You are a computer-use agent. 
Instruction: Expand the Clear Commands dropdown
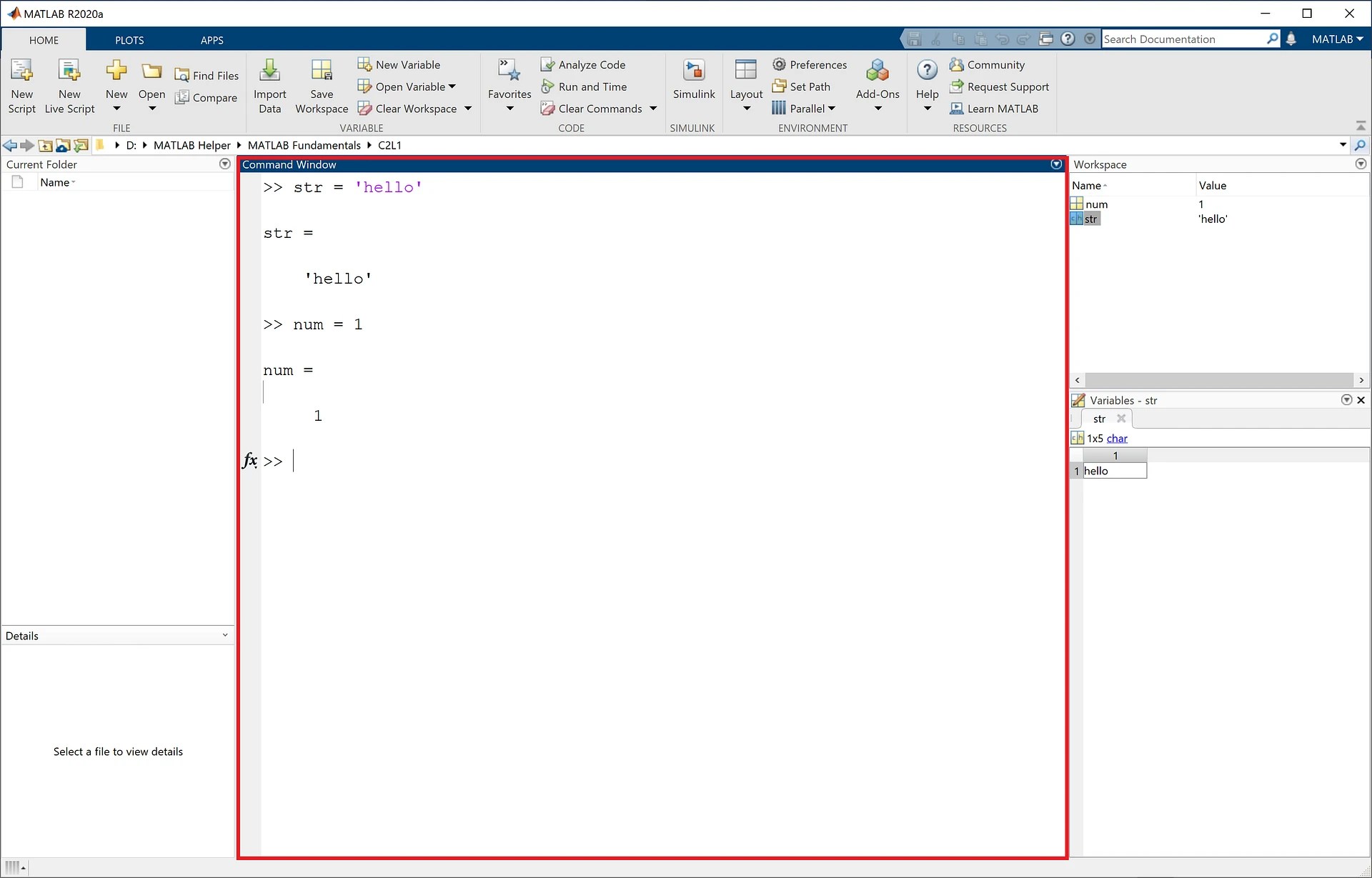[653, 109]
